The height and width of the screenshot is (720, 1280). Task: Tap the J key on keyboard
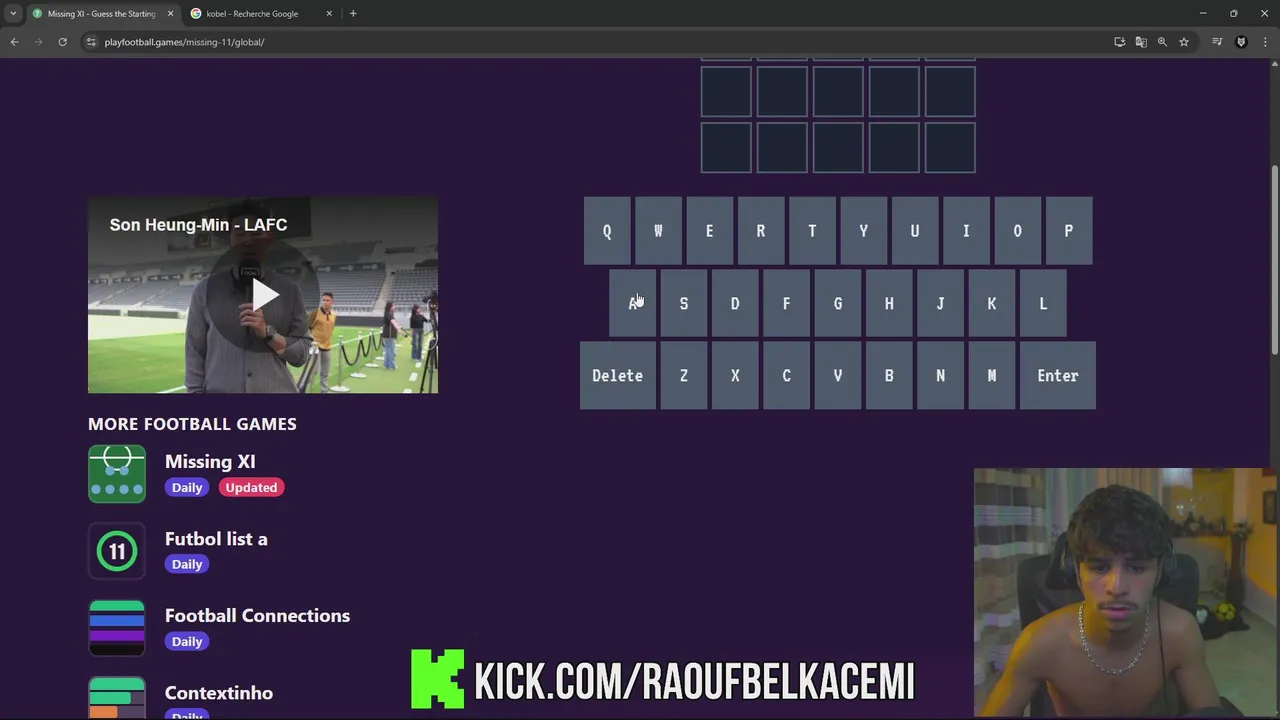click(x=940, y=303)
